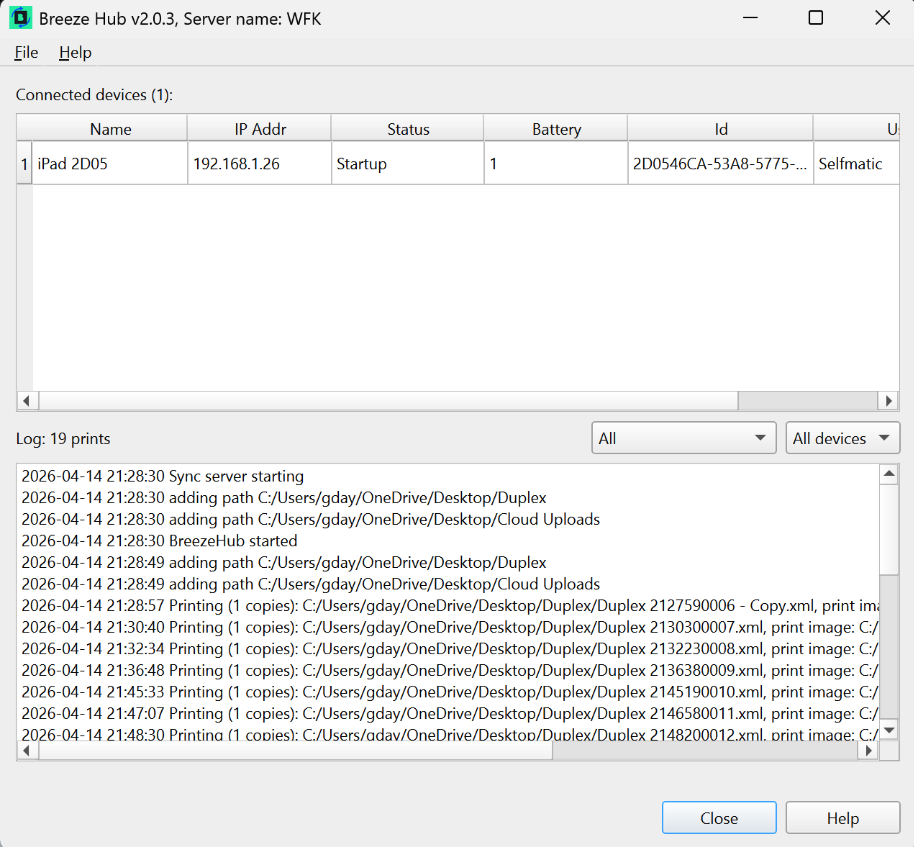The image size is (914, 847).
Task: Select the Selfmatic cell
Action: coord(856,164)
